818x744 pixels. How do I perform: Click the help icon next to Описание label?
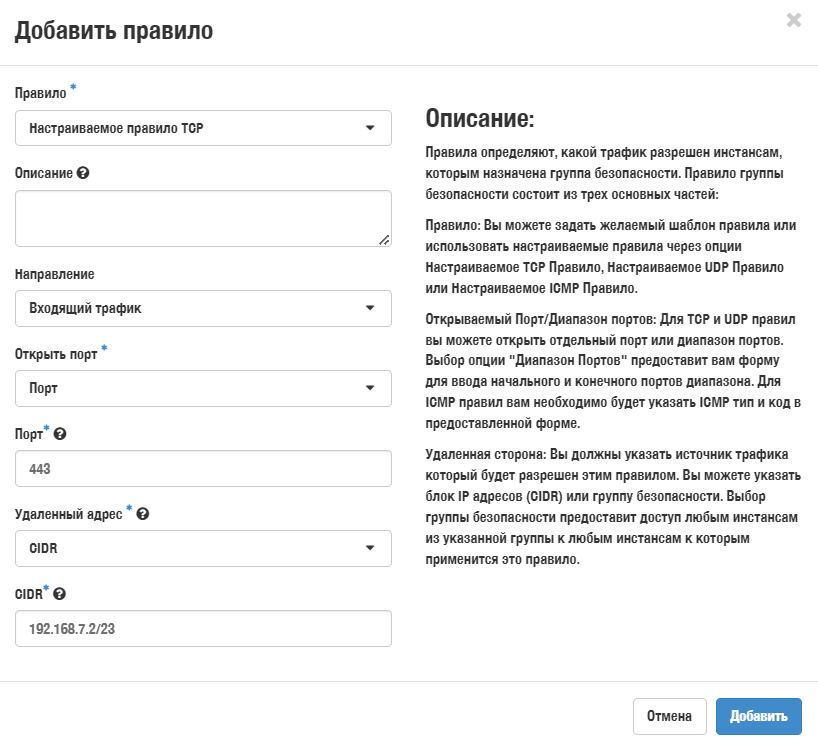(83, 172)
